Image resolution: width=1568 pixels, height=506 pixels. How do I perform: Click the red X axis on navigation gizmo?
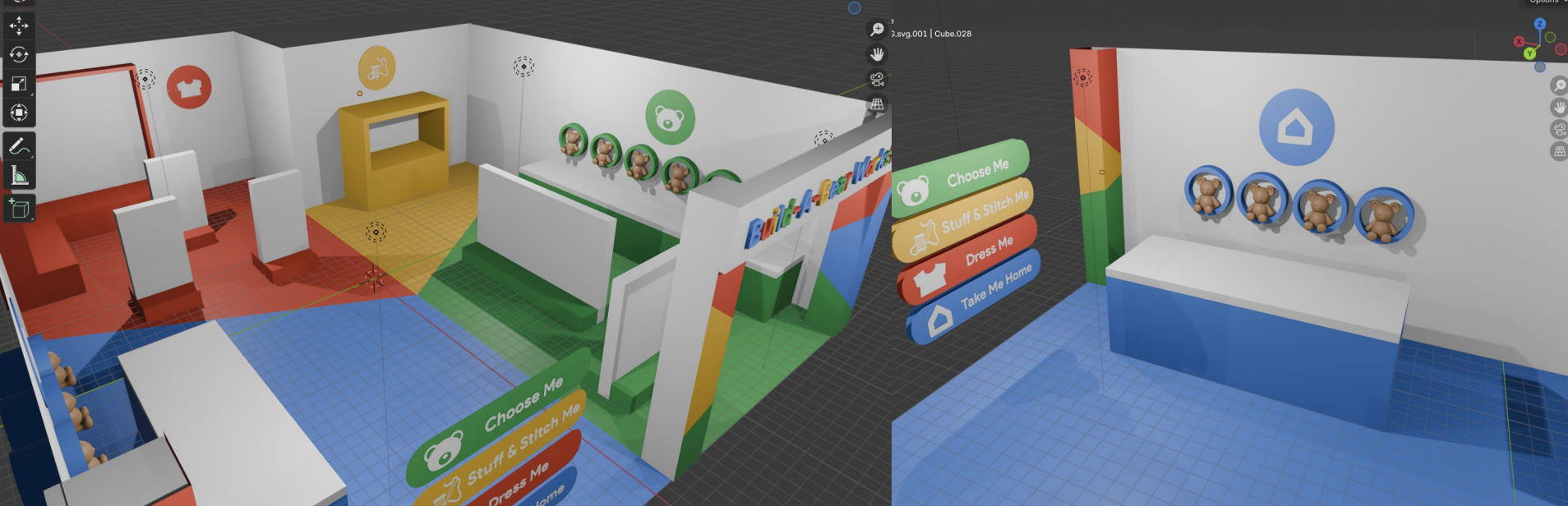[x=1519, y=41]
